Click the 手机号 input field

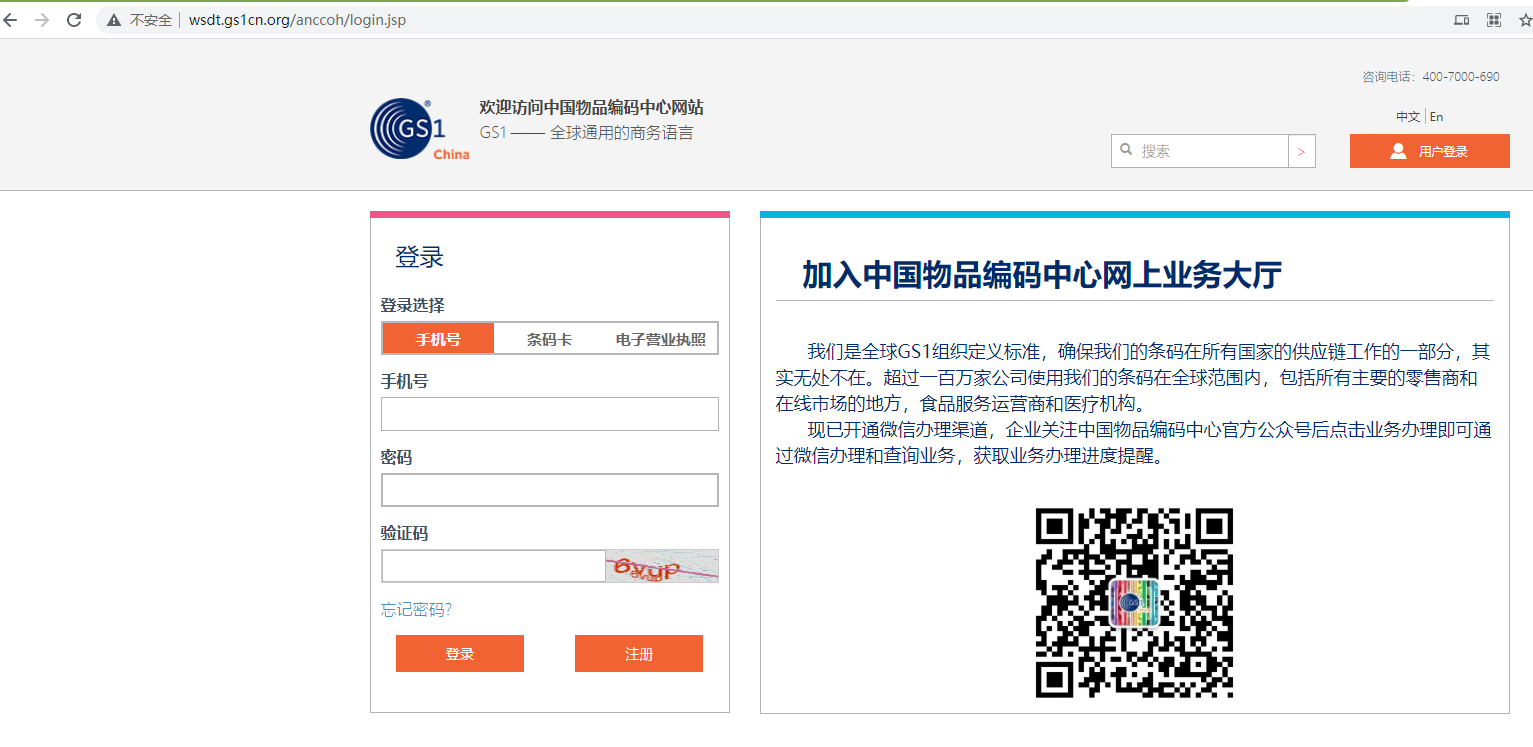coord(549,414)
